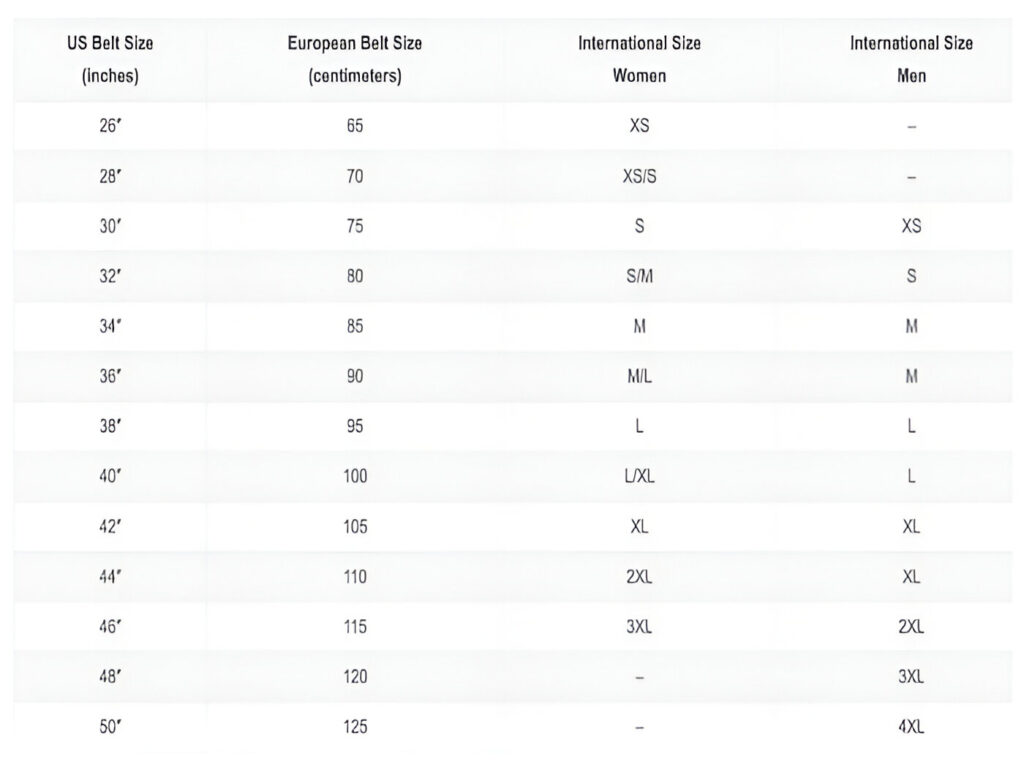Click the men's "4XL" size cell
Viewport: 1024px width, 775px height.
tap(911, 727)
